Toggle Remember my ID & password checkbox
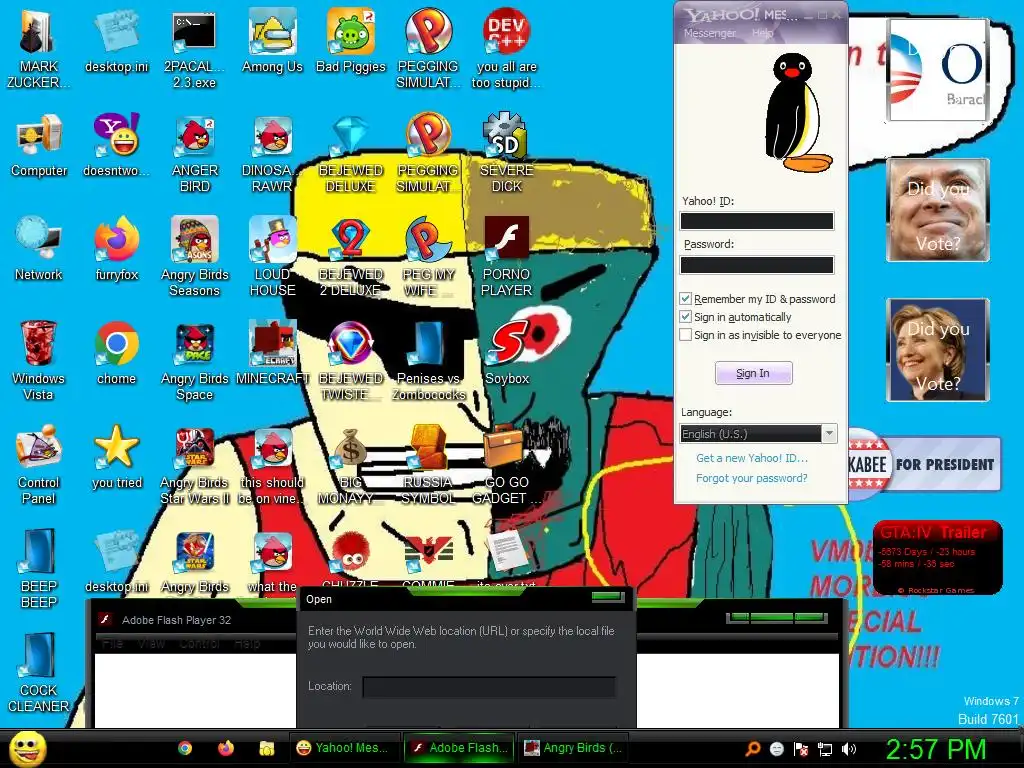 [x=685, y=298]
